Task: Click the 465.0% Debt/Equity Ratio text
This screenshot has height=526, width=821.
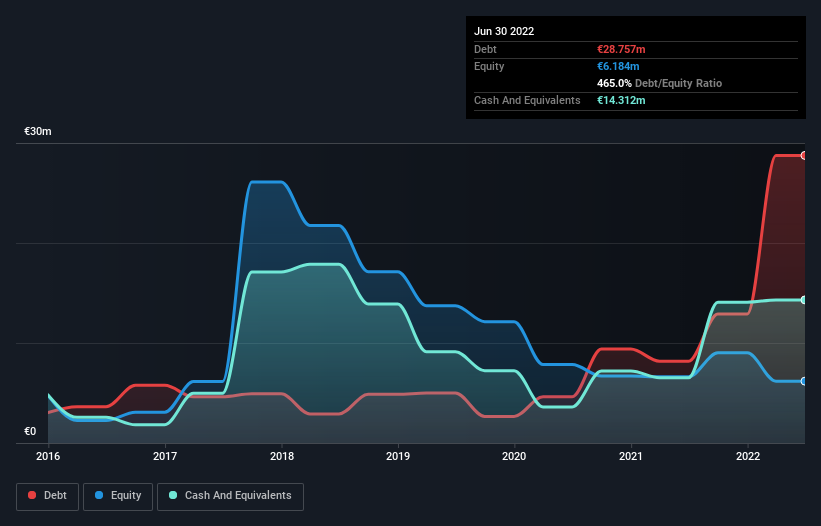Action: pos(659,83)
